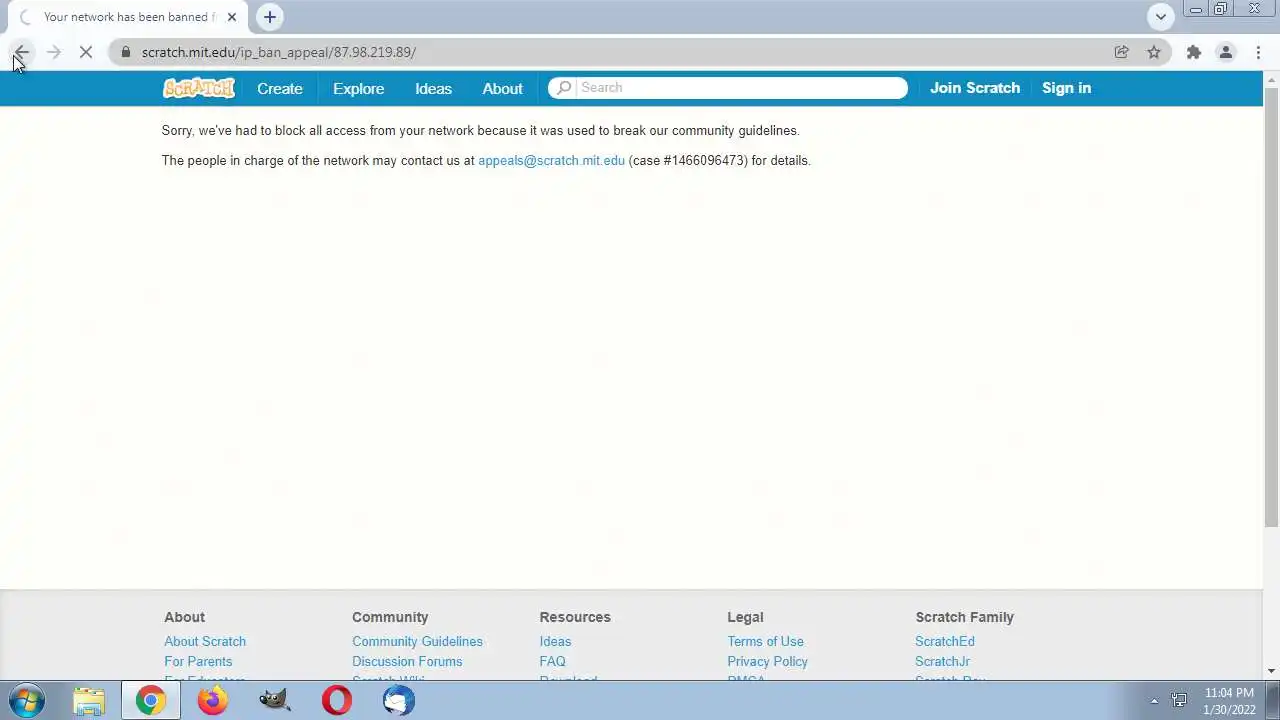Screen dimensions: 1280x720
Task: Click the browser forward arrow
Action: pos(54,52)
